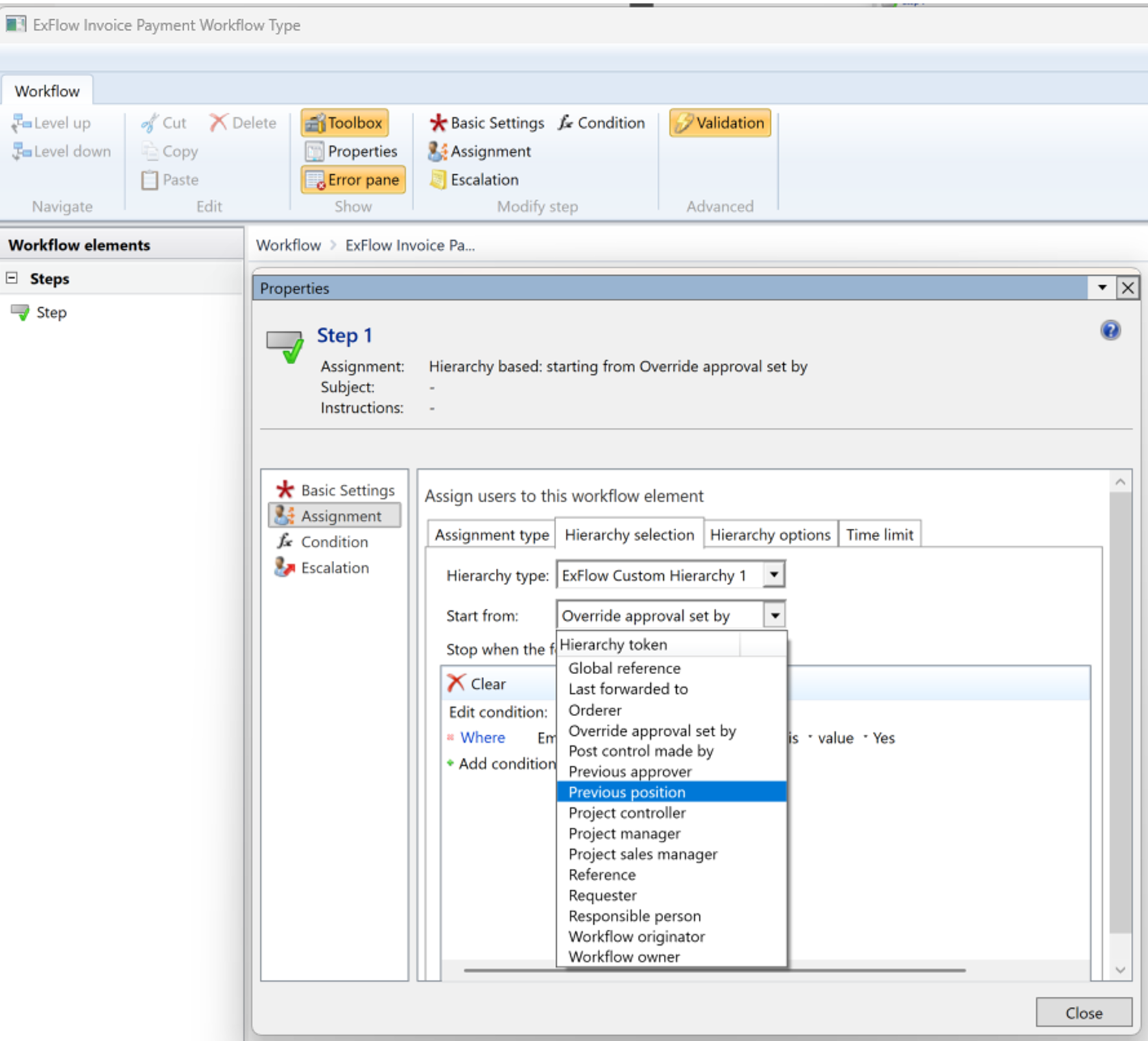This screenshot has height=1041, width=1148.
Task: Click the Level down ribbon button
Action: tap(62, 151)
